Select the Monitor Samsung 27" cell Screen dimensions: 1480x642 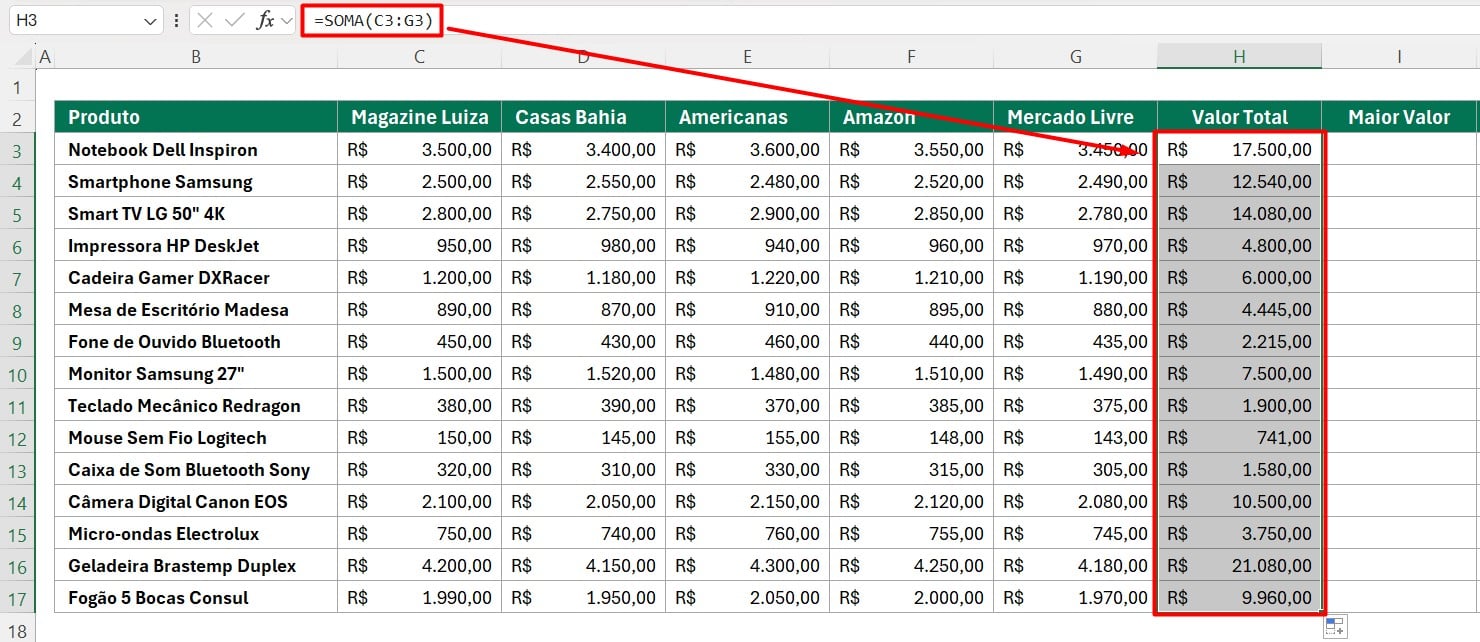(x=196, y=373)
